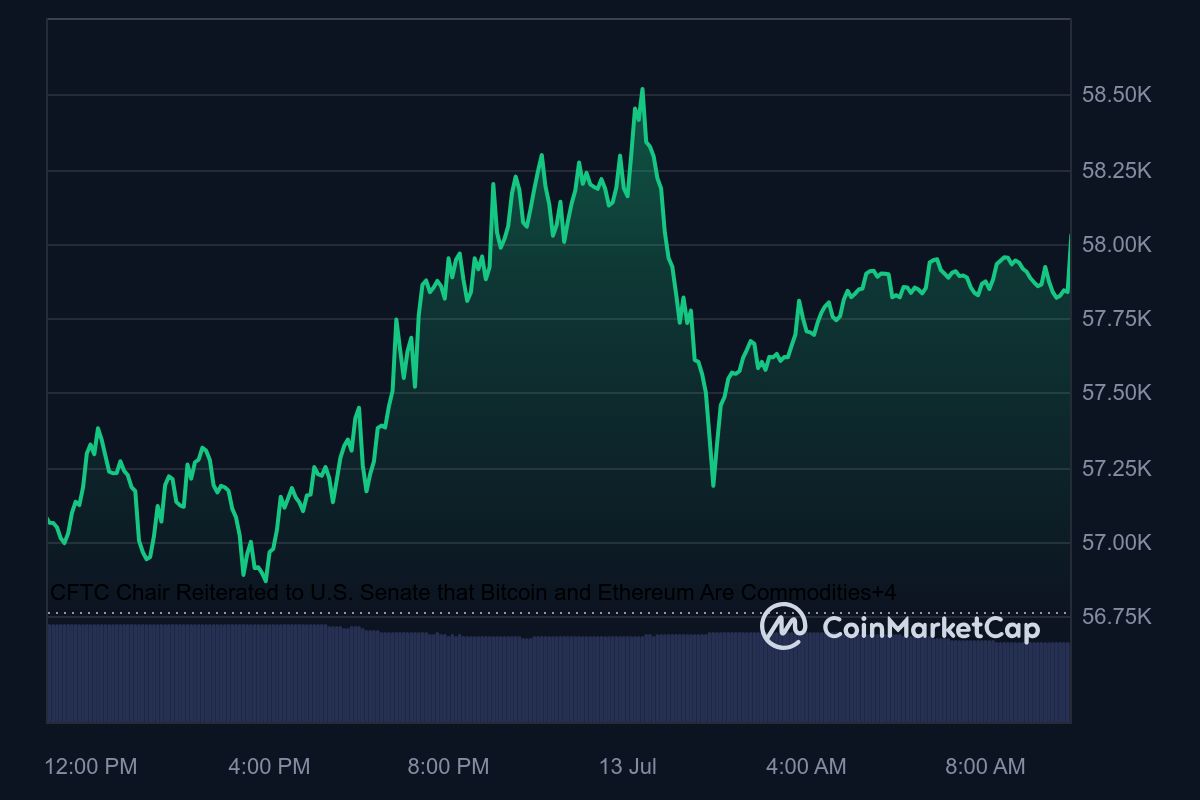
Task: Click the 58.00K price axis label
Action: (x=1116, y=245)
